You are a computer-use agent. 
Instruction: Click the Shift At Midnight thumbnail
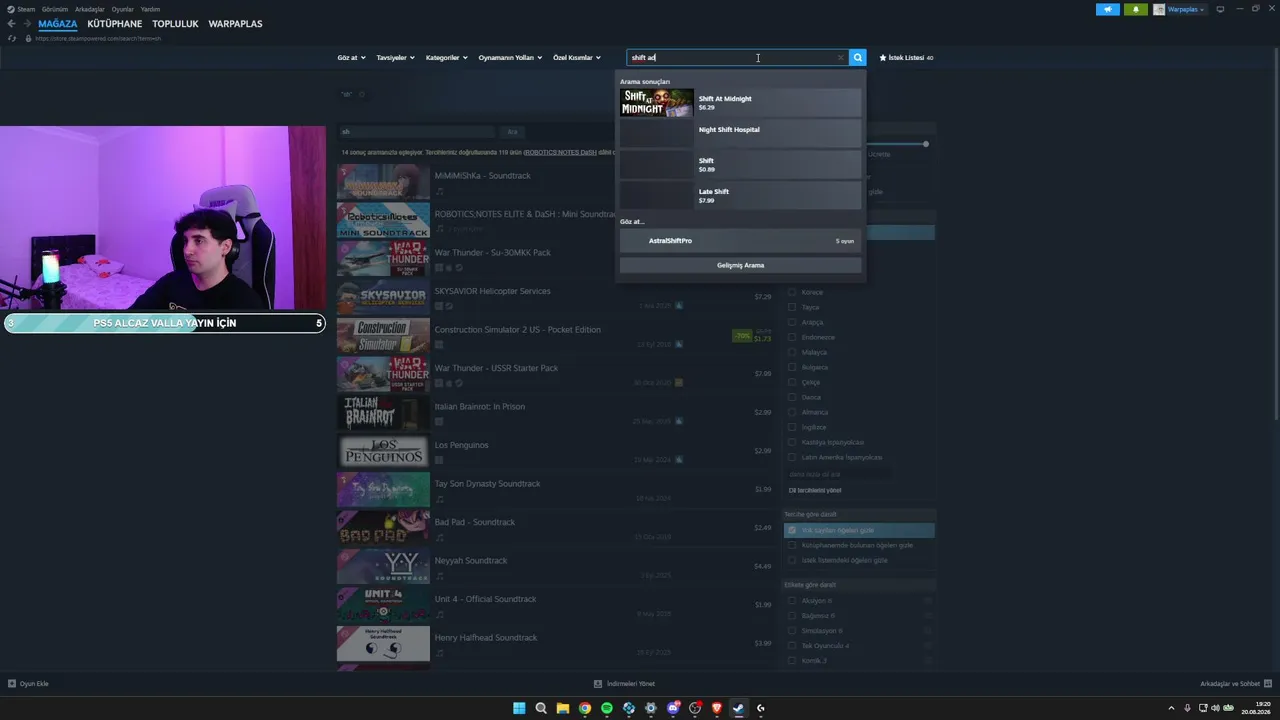pos(656,103)
